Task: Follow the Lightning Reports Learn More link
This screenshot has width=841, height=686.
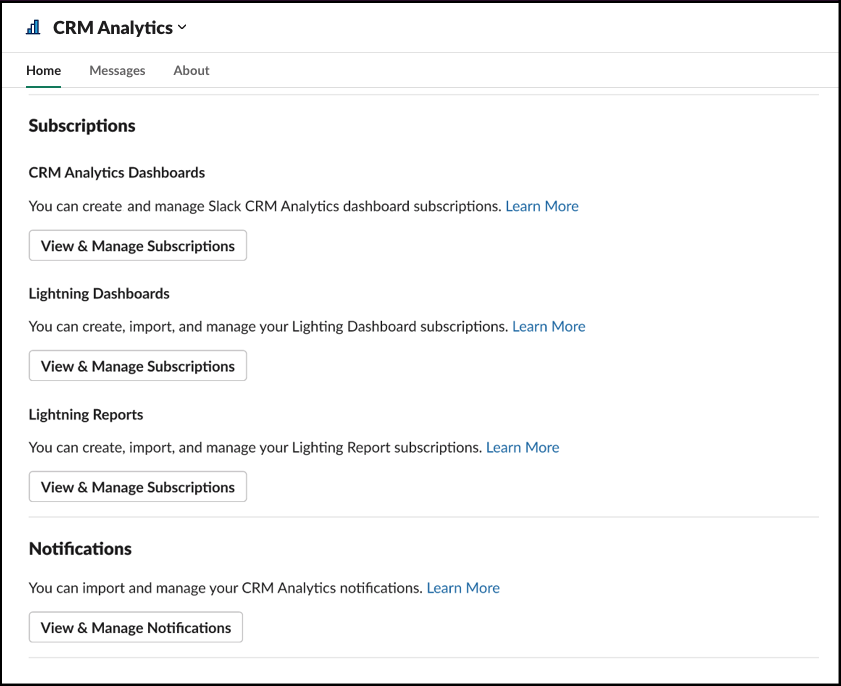Action: pos(522,447)
